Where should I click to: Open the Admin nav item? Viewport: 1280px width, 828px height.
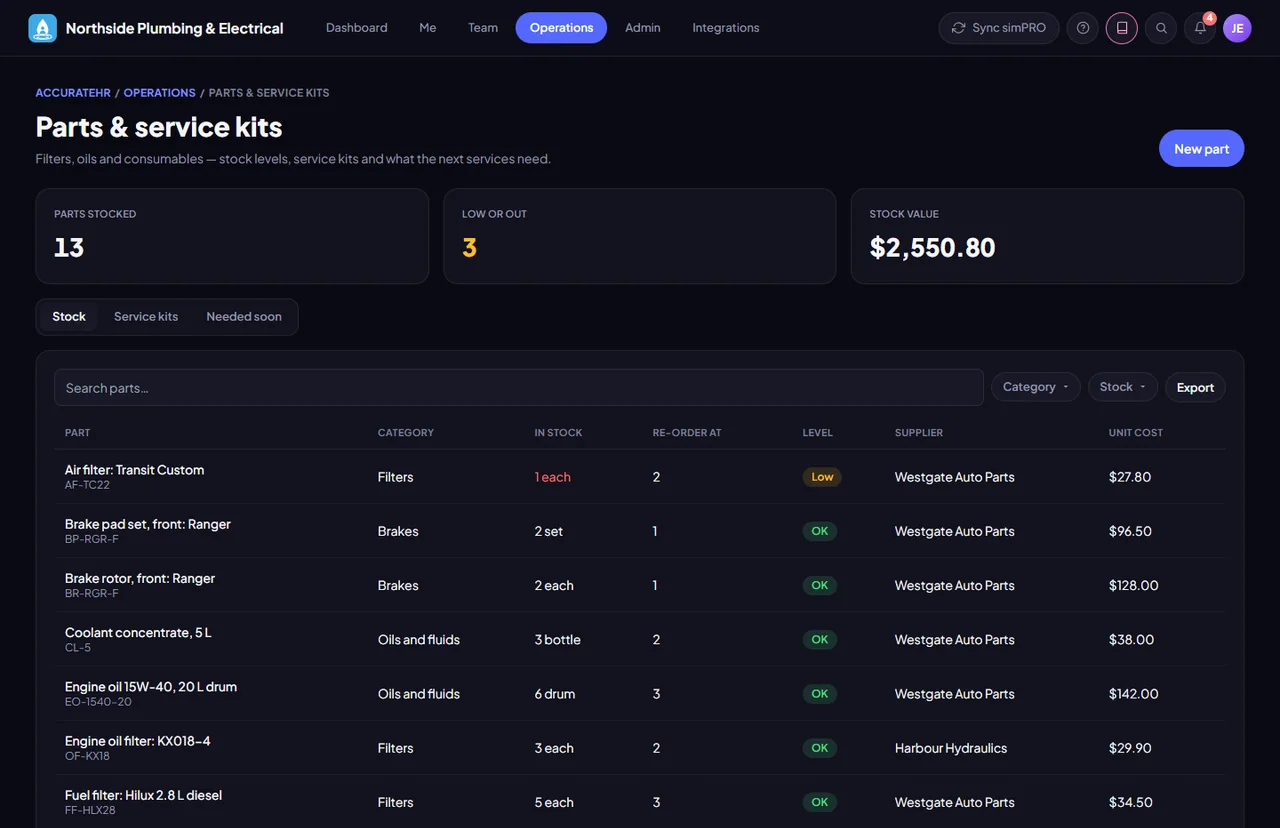point(643,28)
